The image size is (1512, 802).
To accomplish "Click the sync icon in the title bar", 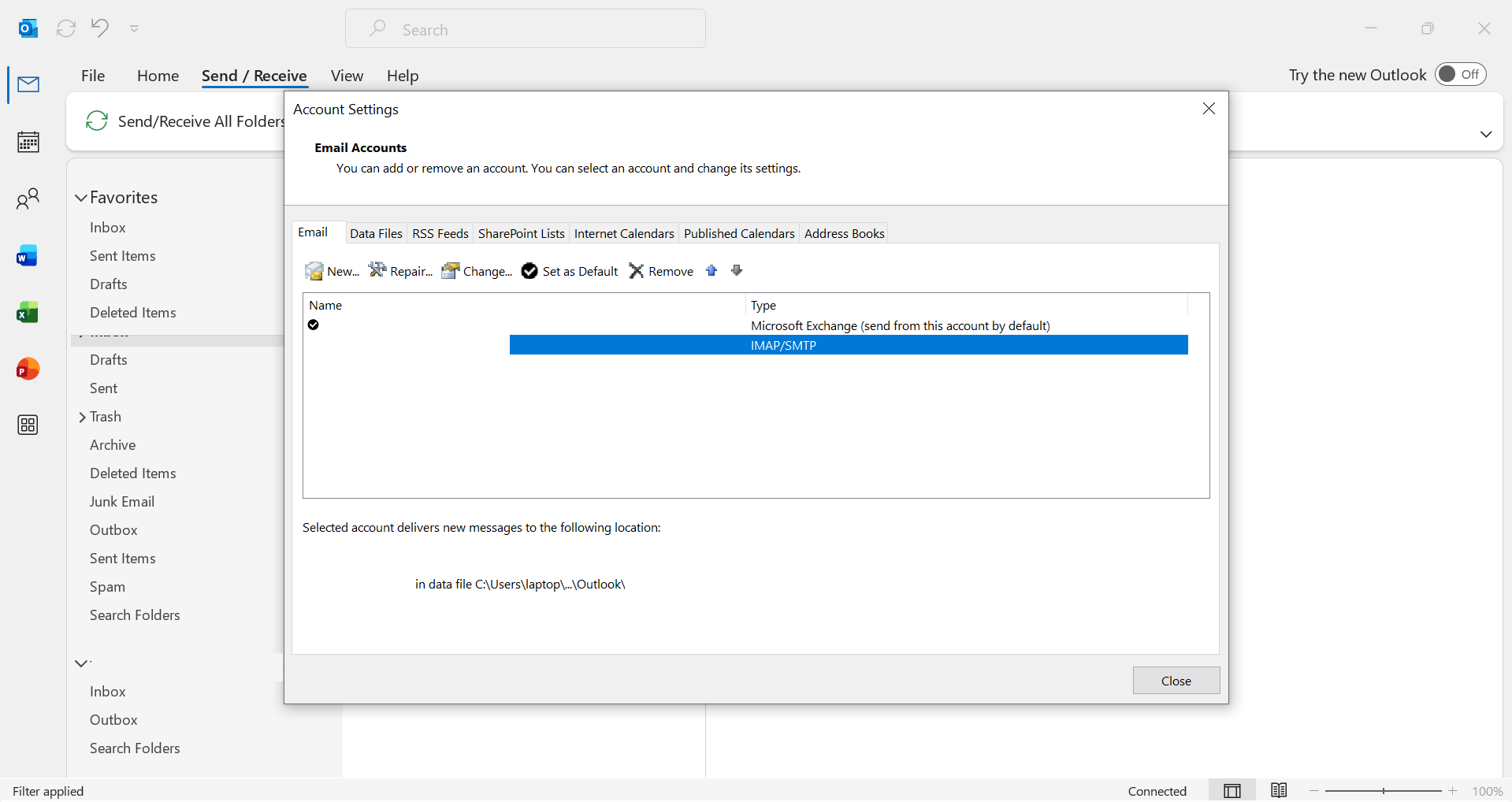I will [x=66, y=28].
